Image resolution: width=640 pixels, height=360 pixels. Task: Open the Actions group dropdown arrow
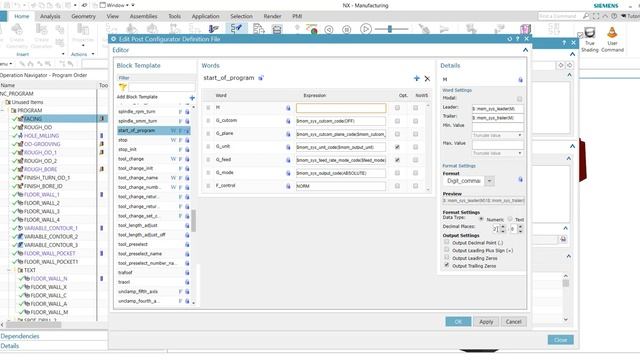93,54
